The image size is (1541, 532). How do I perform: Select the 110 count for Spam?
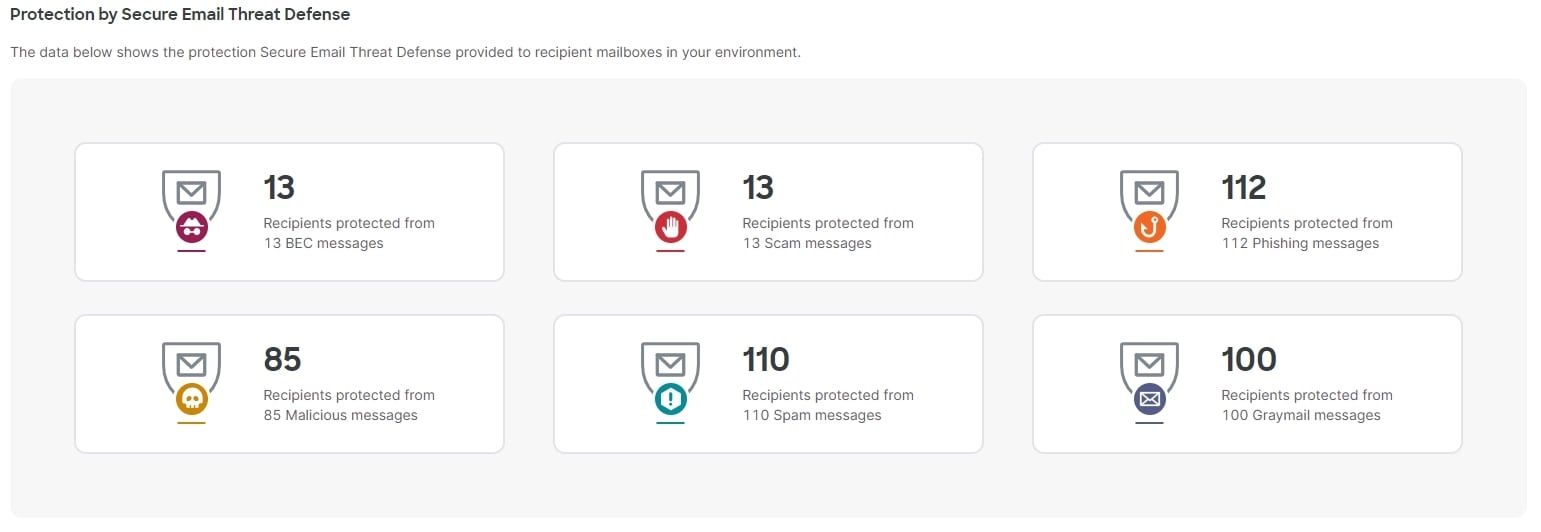pyautogui.click(x=766, y=359)
